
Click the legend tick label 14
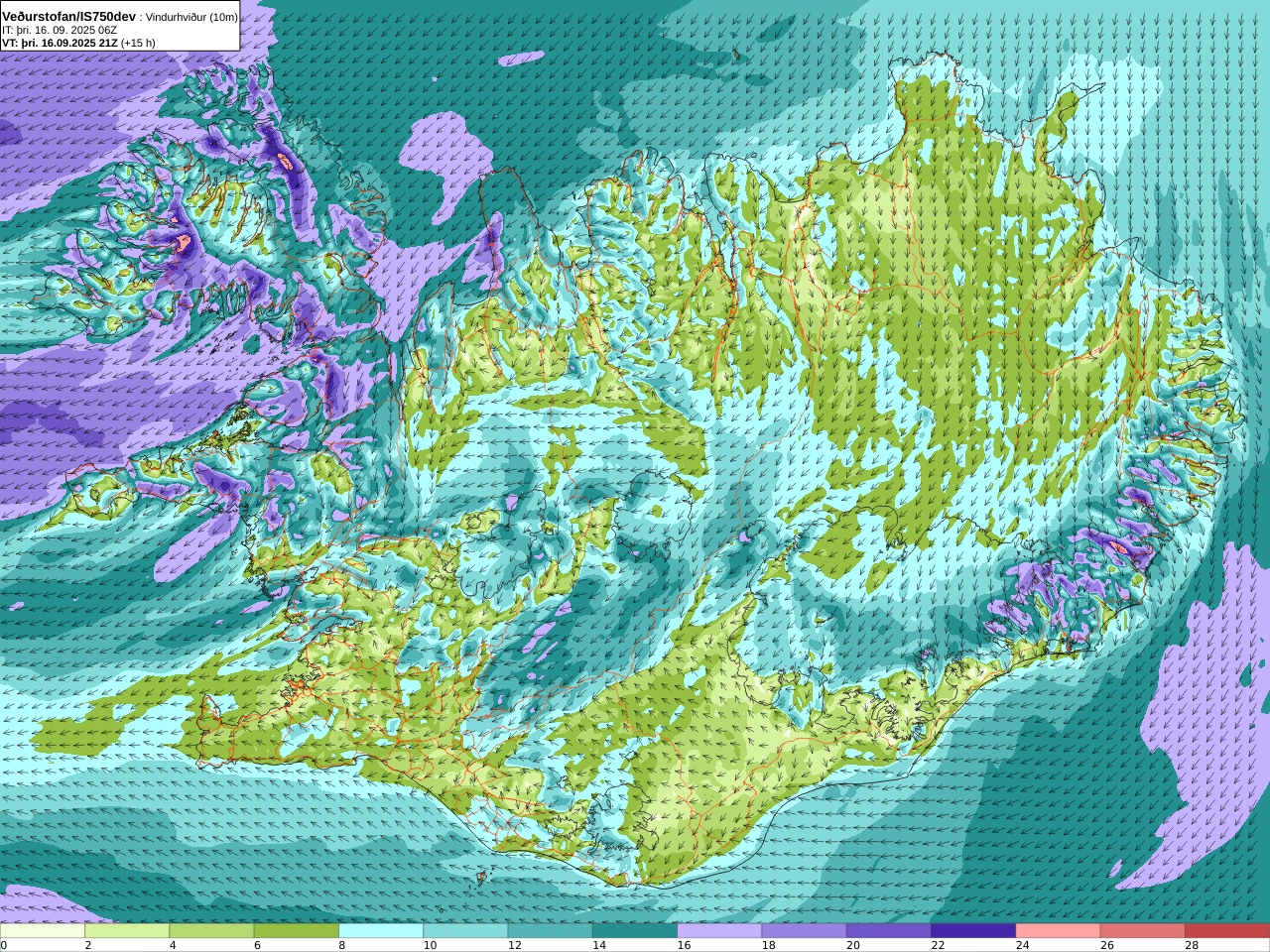tap(599, 945)
